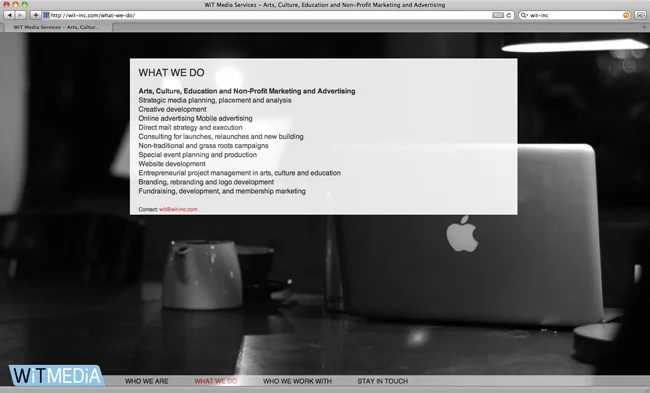Open the STAY IN TOUCH page
Image resolution: width=650 pixels, height=393 pixels.
pyautogui.click(x=383, y=381)
